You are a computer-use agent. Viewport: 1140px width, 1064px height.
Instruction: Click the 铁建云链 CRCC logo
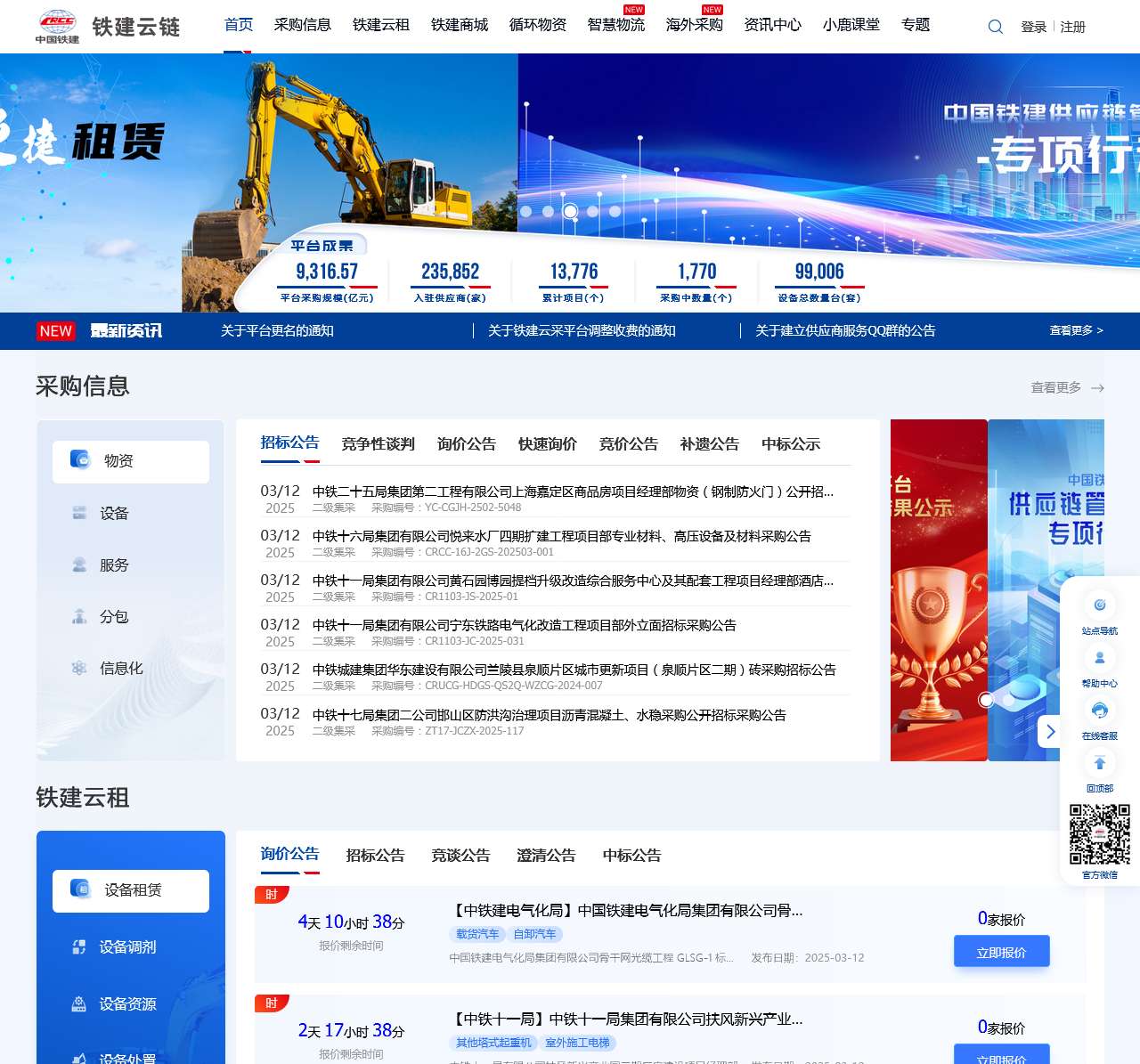(x=108, y=27)
